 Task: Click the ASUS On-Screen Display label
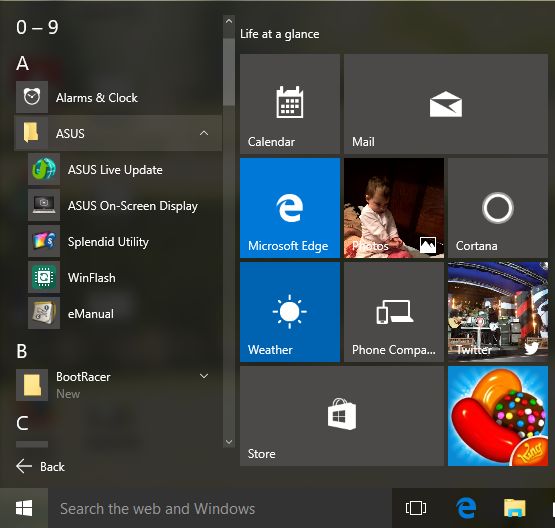tap(133, 206)
